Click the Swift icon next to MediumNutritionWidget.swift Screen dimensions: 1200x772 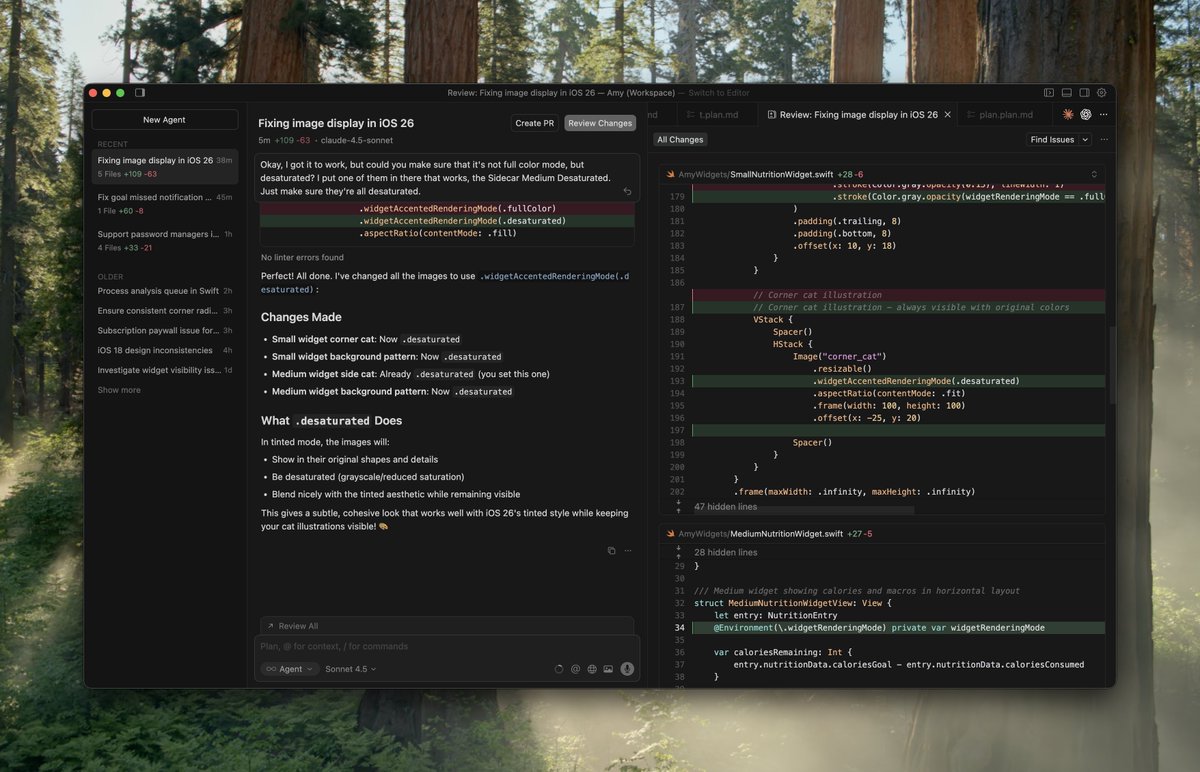click(x=671, y=534)
